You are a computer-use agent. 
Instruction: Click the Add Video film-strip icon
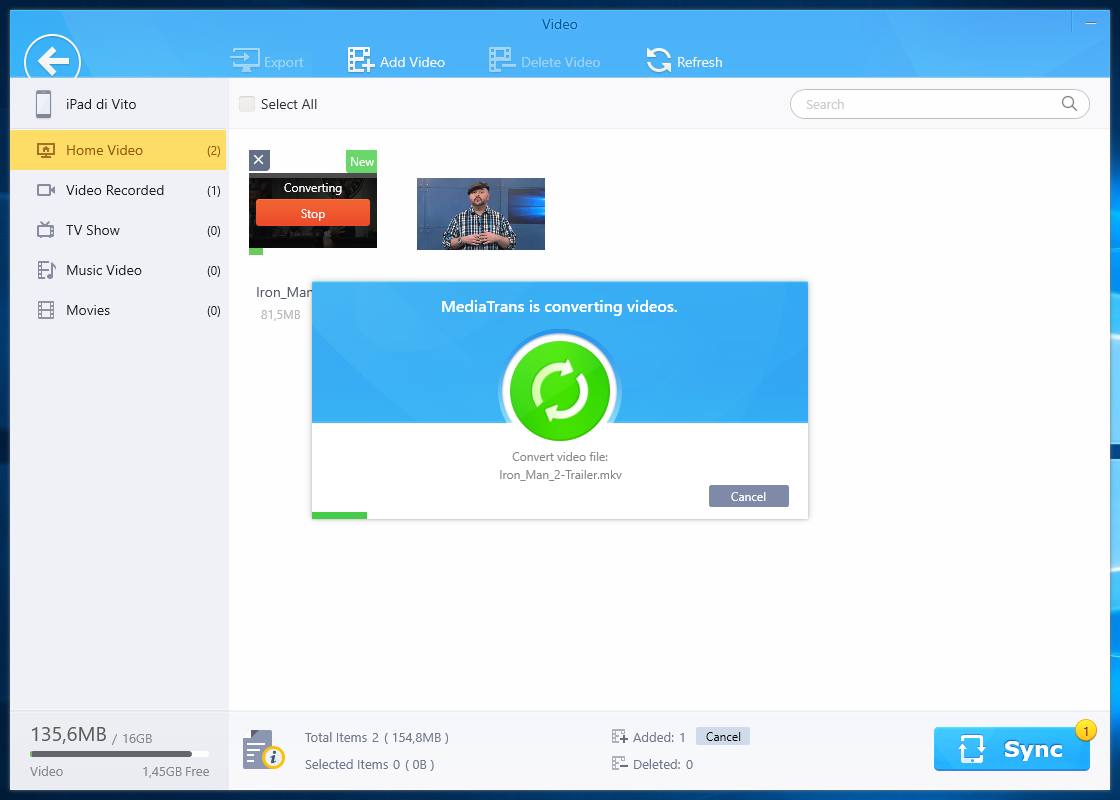coord(361,60)
